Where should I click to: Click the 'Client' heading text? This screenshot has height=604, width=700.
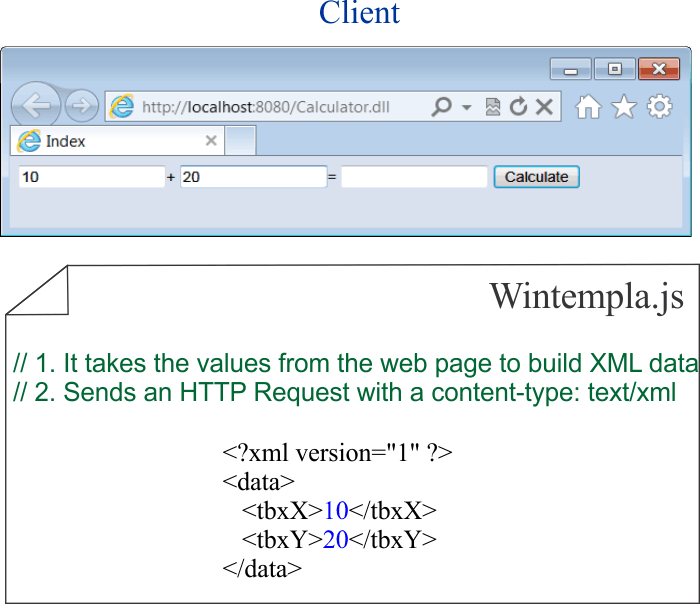(x=359, y=12)
